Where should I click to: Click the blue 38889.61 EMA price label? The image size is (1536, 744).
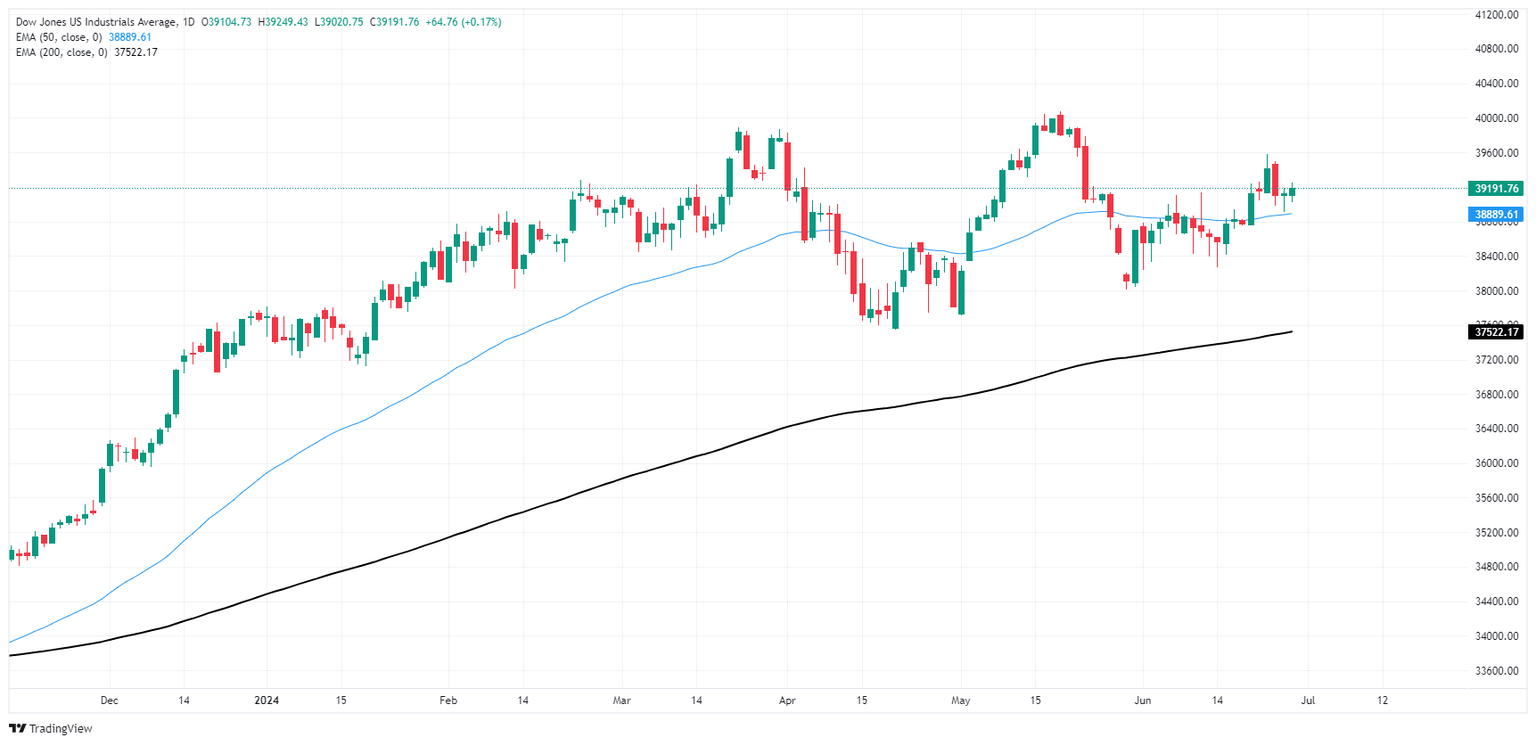click(x=1497, y=214)
